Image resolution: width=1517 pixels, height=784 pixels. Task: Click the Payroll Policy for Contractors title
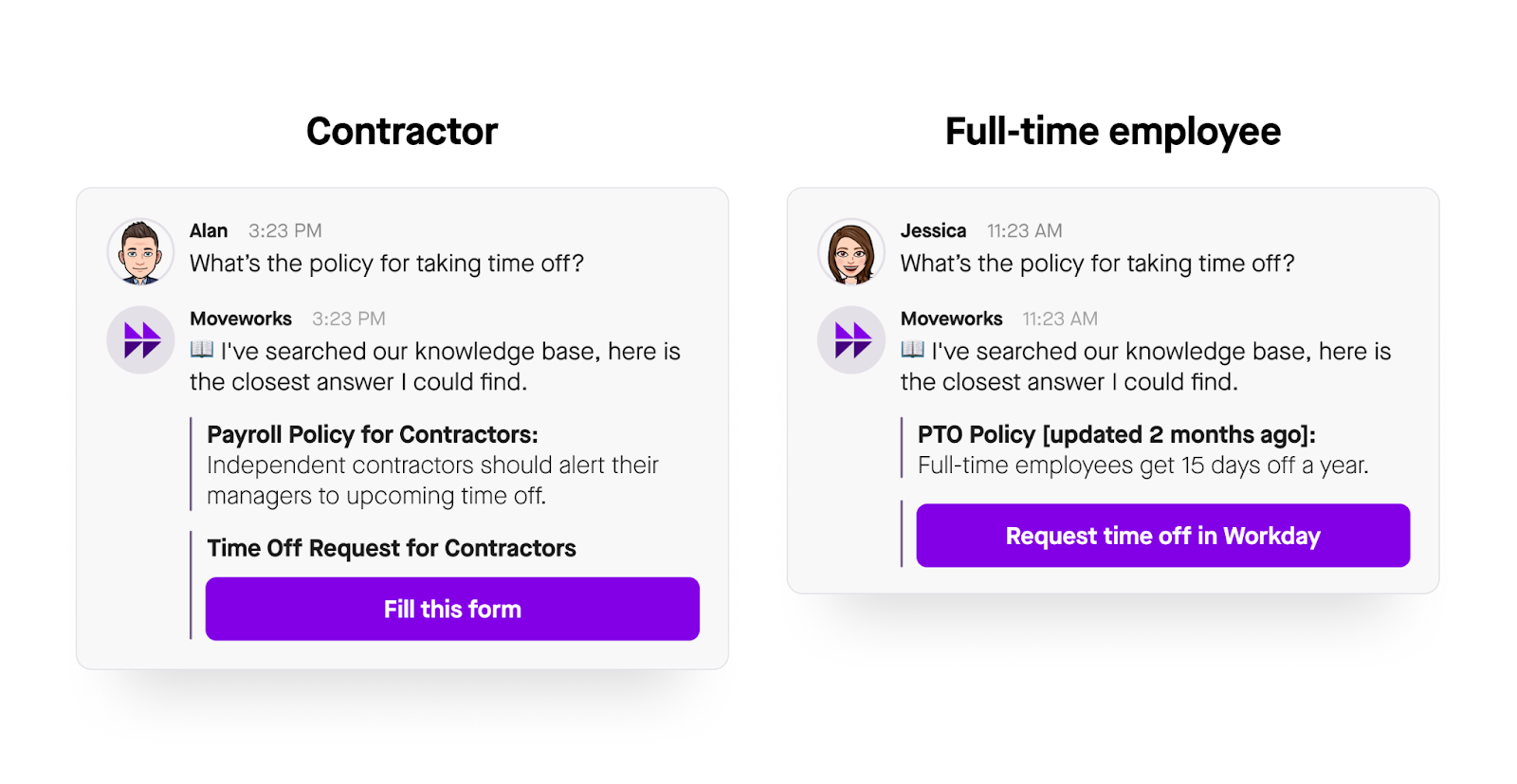point(372,434)
